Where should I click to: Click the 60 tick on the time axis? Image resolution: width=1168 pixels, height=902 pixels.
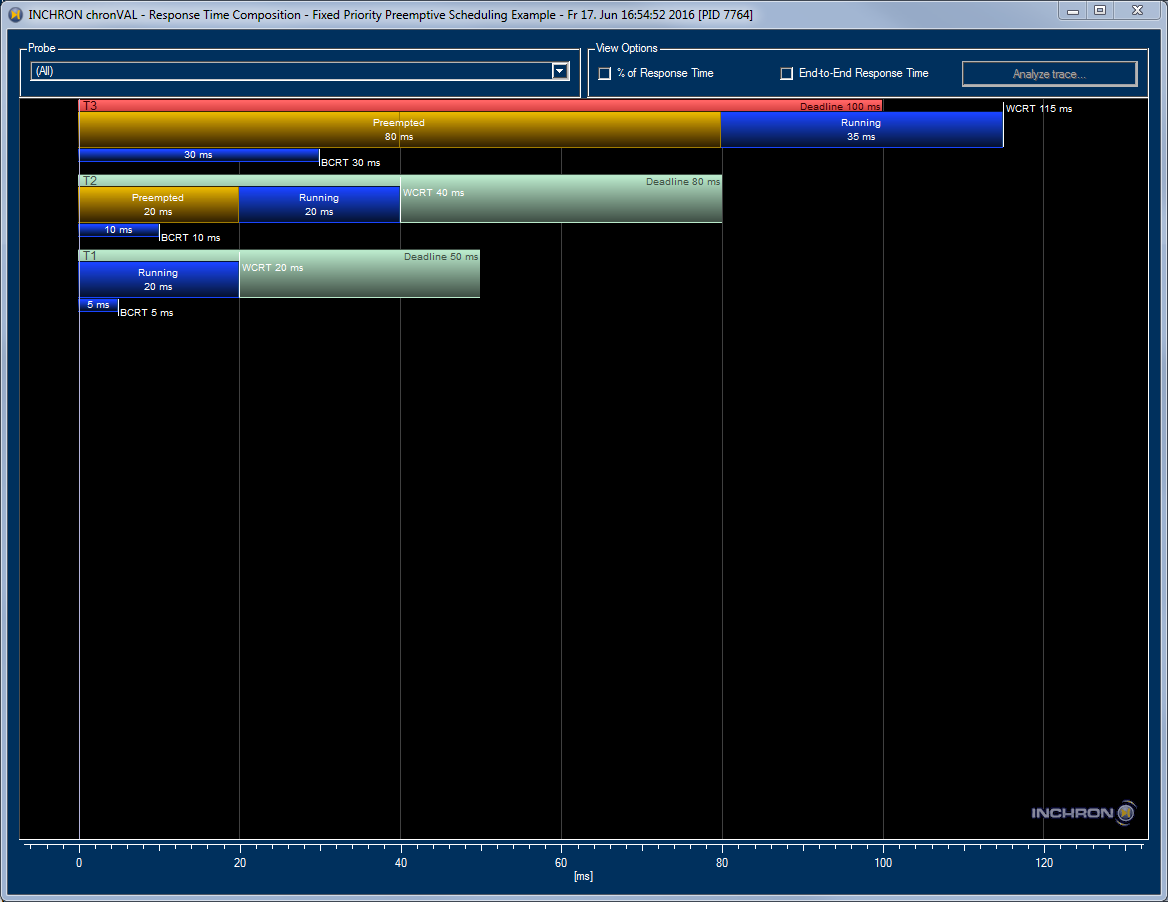tap(561, 863)
